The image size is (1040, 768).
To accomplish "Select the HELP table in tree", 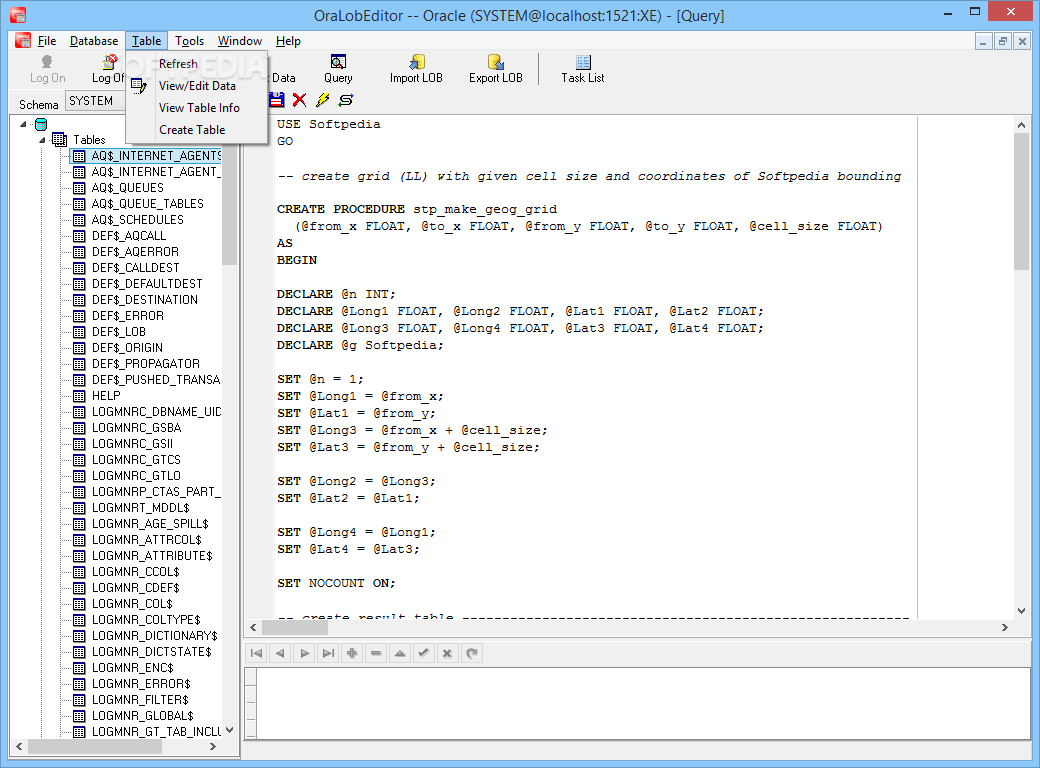I will [106, 395].
